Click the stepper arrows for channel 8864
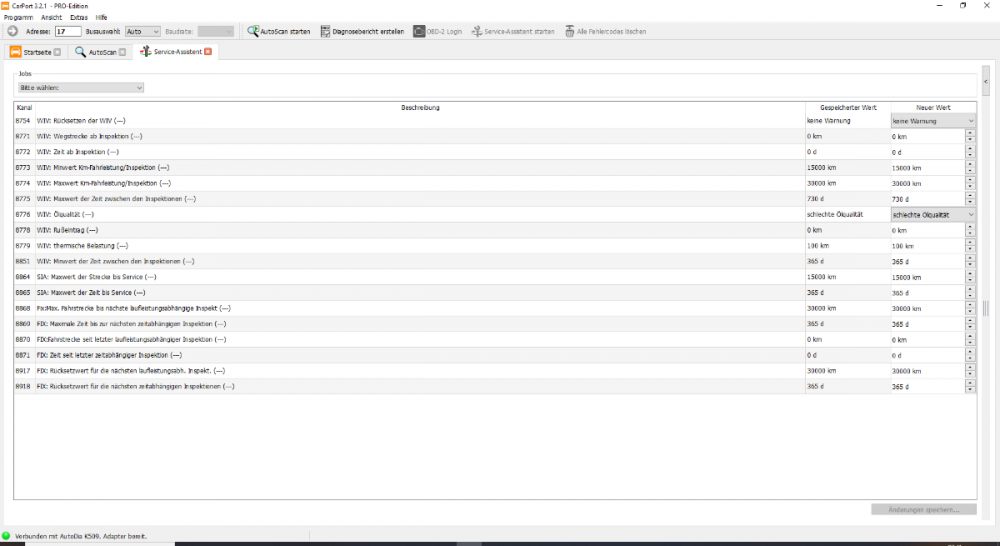 970,277
